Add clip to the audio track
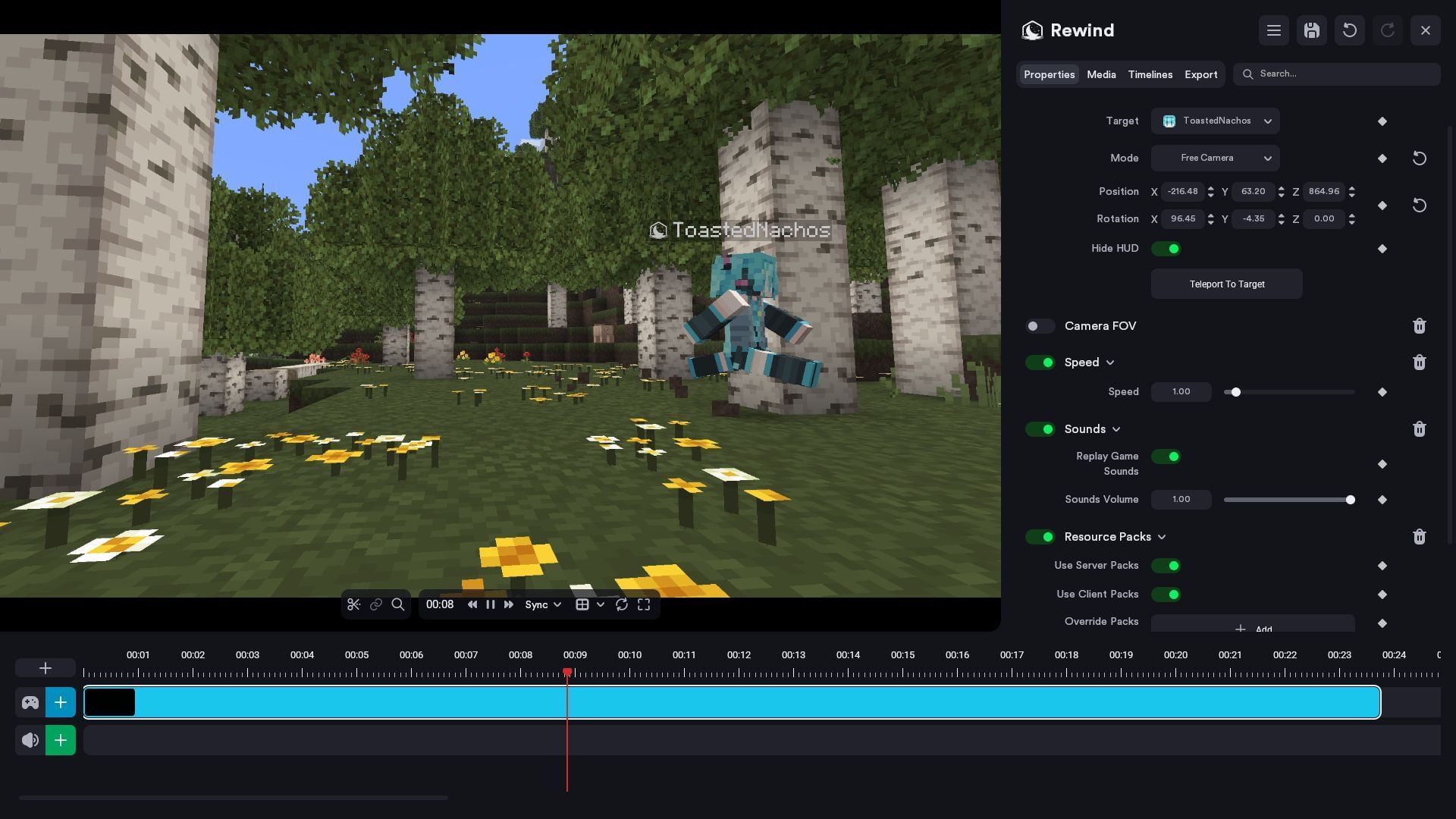Image resolution: width=1456 pixels, height=819 pixels. (x=61, y=740)
